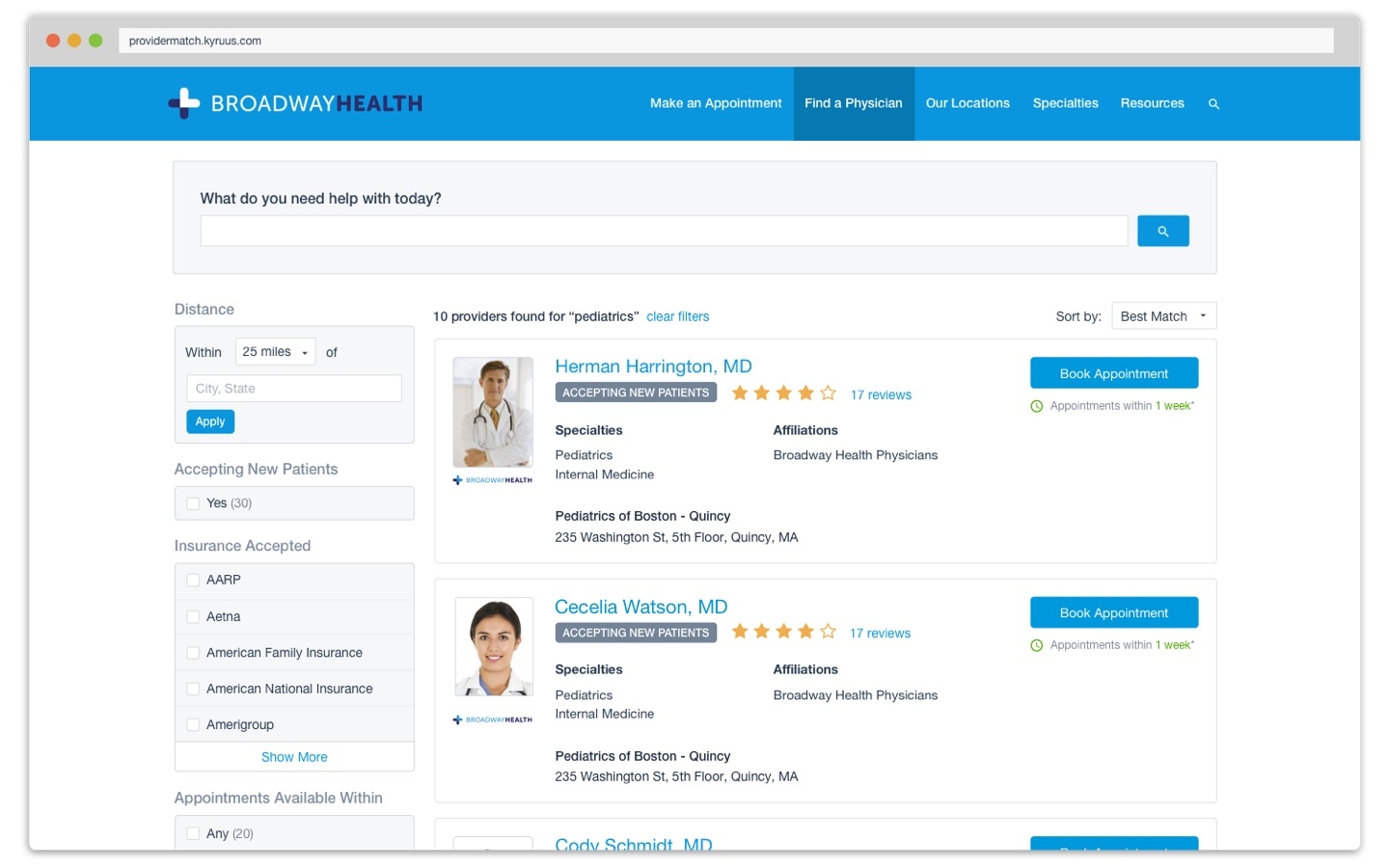
Task: Click the clock icon beside Cecelia Watson's availability
Action: [x=1036, y=644]
